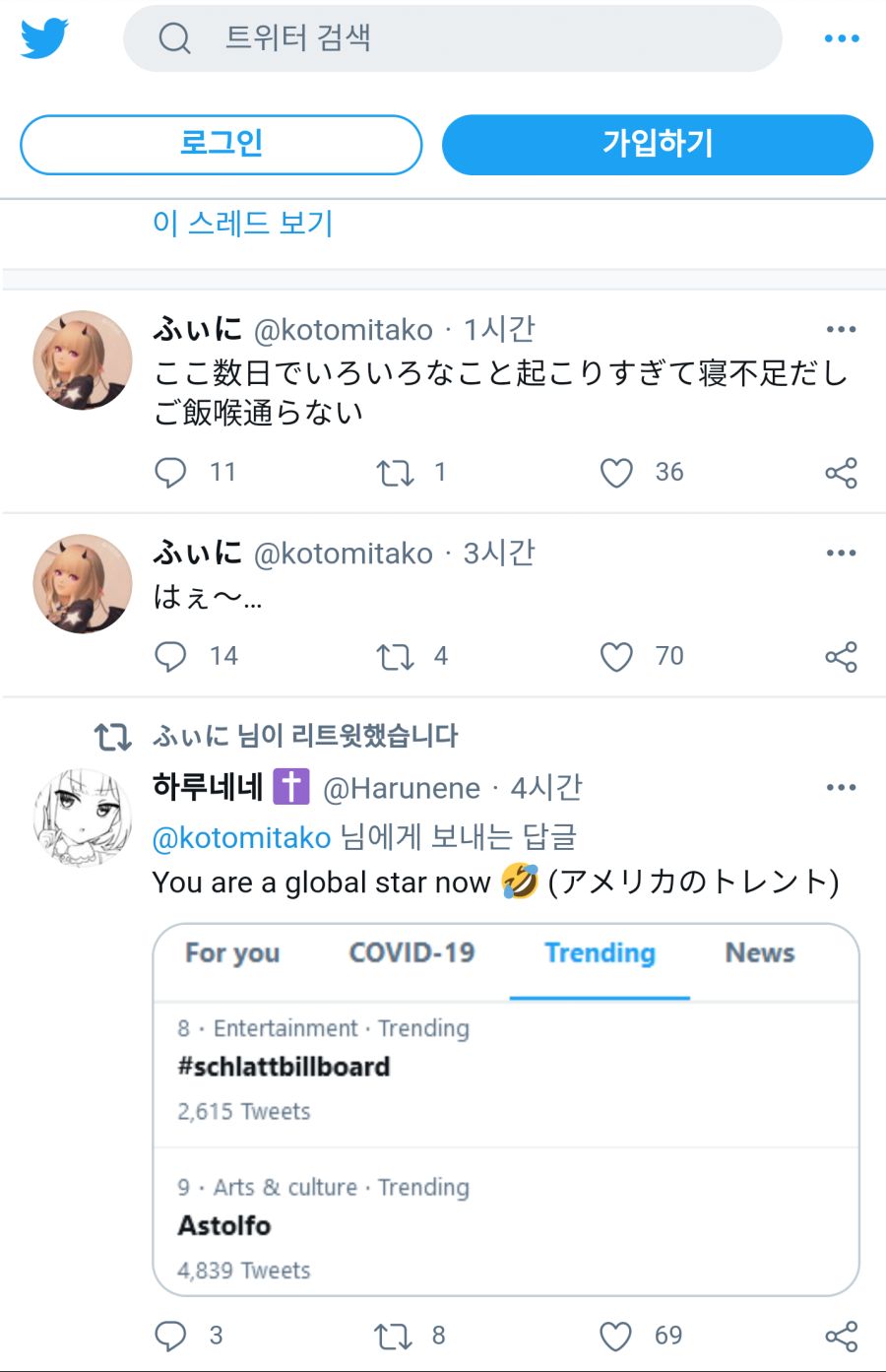Like Harunene's tweet with 69 likes
The image size is (886, 1372).
[x=615, y=1337]
